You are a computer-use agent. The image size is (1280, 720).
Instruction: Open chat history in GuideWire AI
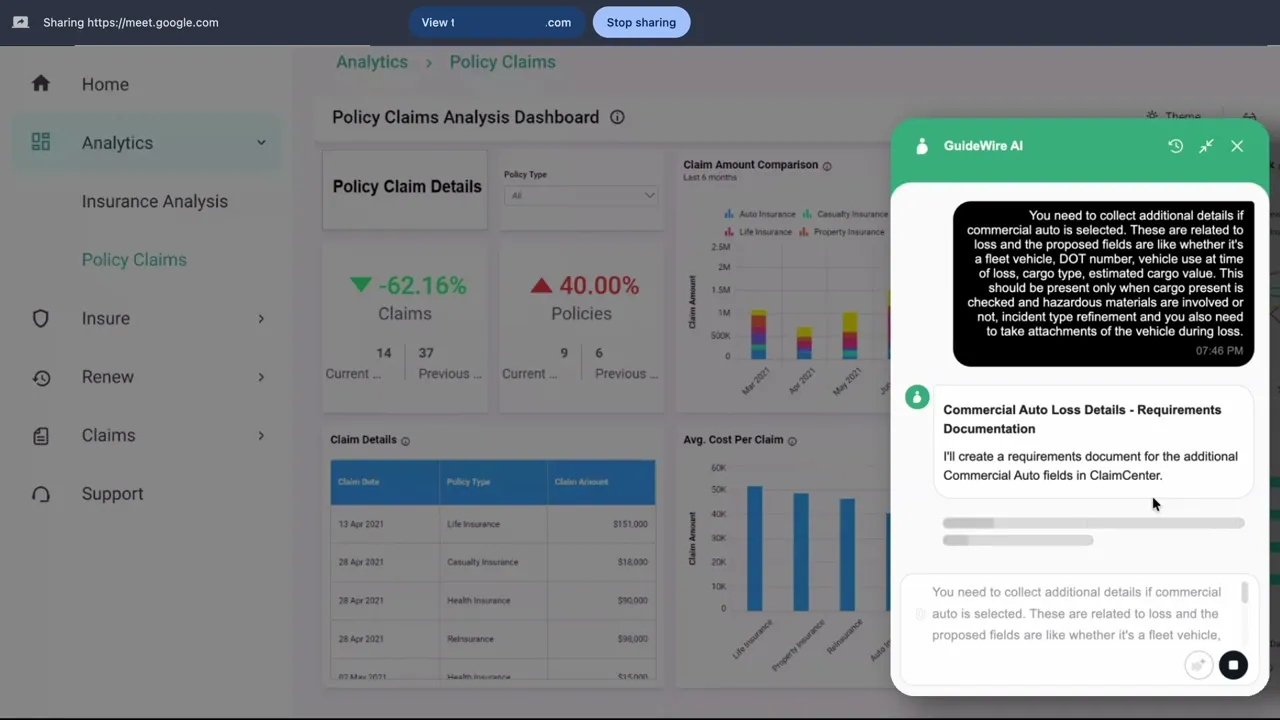click(x=1176, y=146)
